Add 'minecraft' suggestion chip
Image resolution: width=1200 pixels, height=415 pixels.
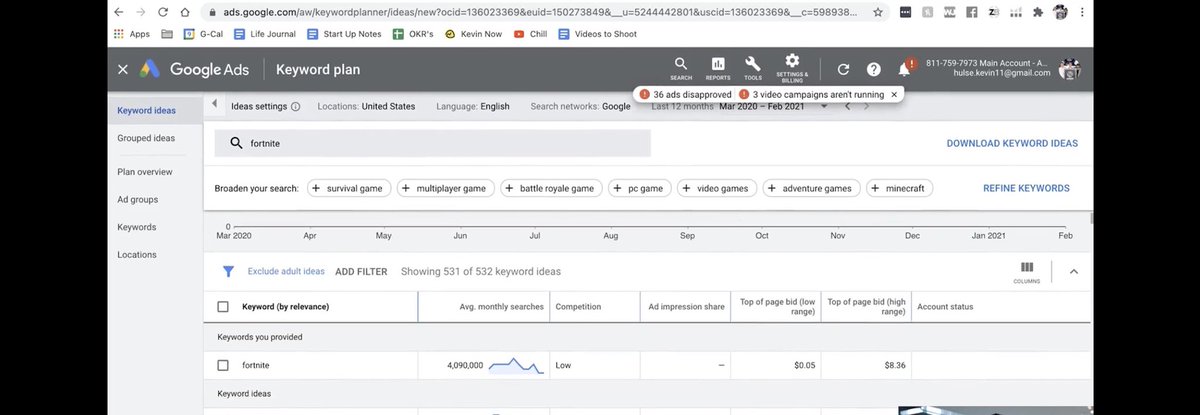click(898, 188)
